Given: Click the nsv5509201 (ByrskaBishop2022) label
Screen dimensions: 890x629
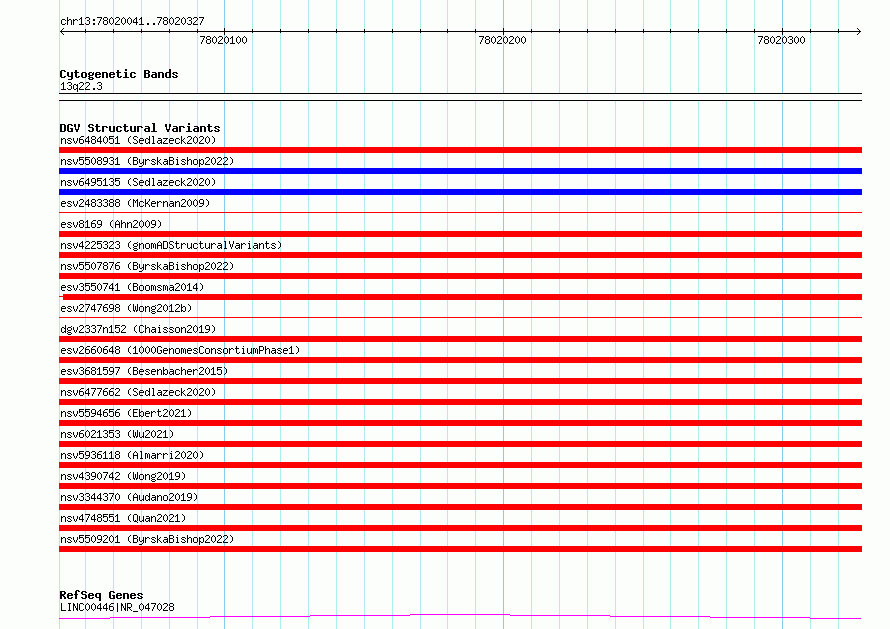Looking at the screenshot, I should coord(147,539).
